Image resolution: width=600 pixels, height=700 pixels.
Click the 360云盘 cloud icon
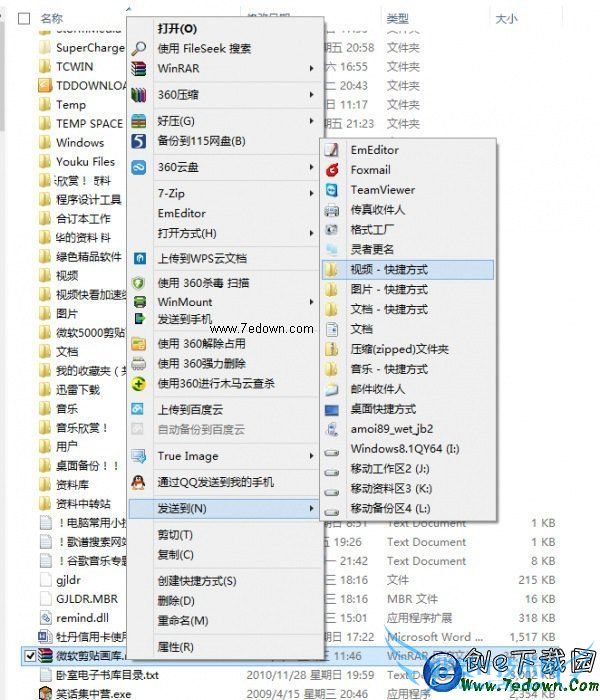point(139,167)
